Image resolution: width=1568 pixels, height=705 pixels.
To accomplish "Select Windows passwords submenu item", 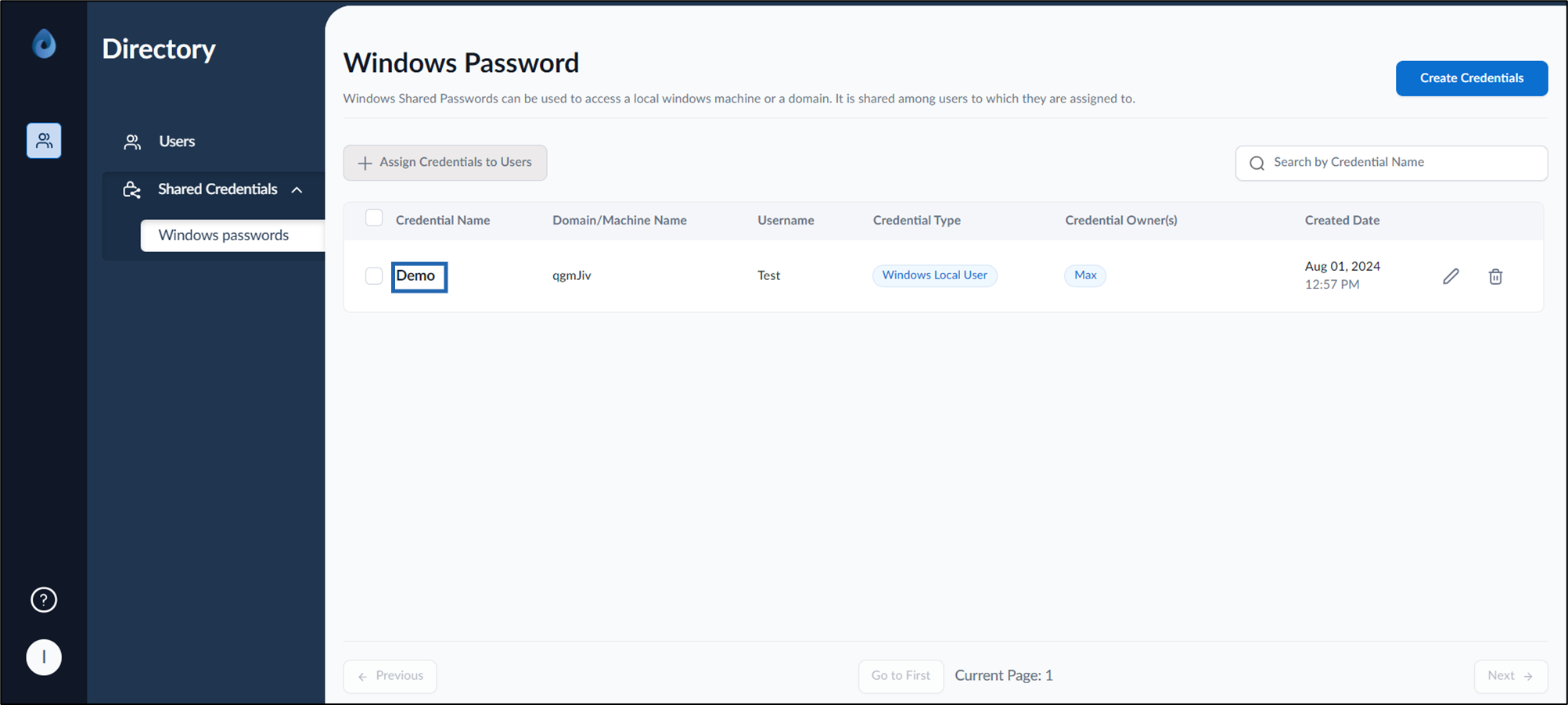I will pyautogui.click(x=232, y=236).
